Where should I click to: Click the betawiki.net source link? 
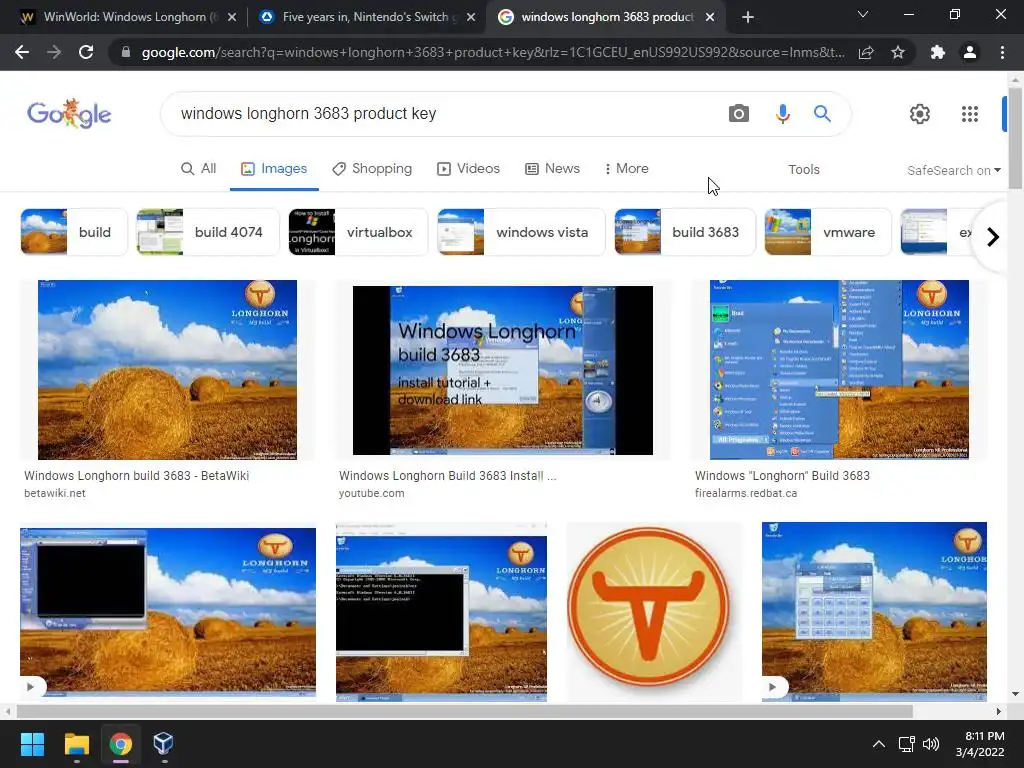(55, 493)
